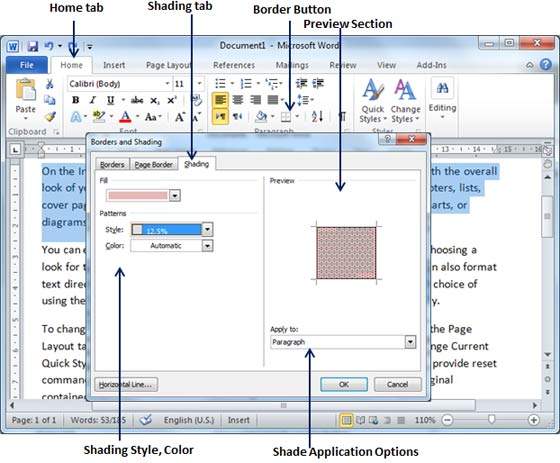
Task: Select the Format Painter brush icon
Action: (50, 117)
